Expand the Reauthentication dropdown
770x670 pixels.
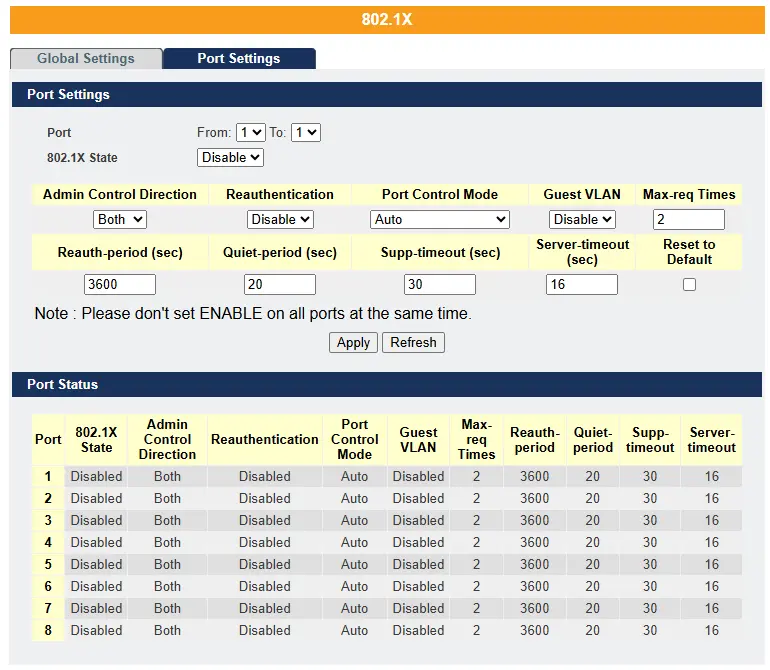(x=280, y=219)
